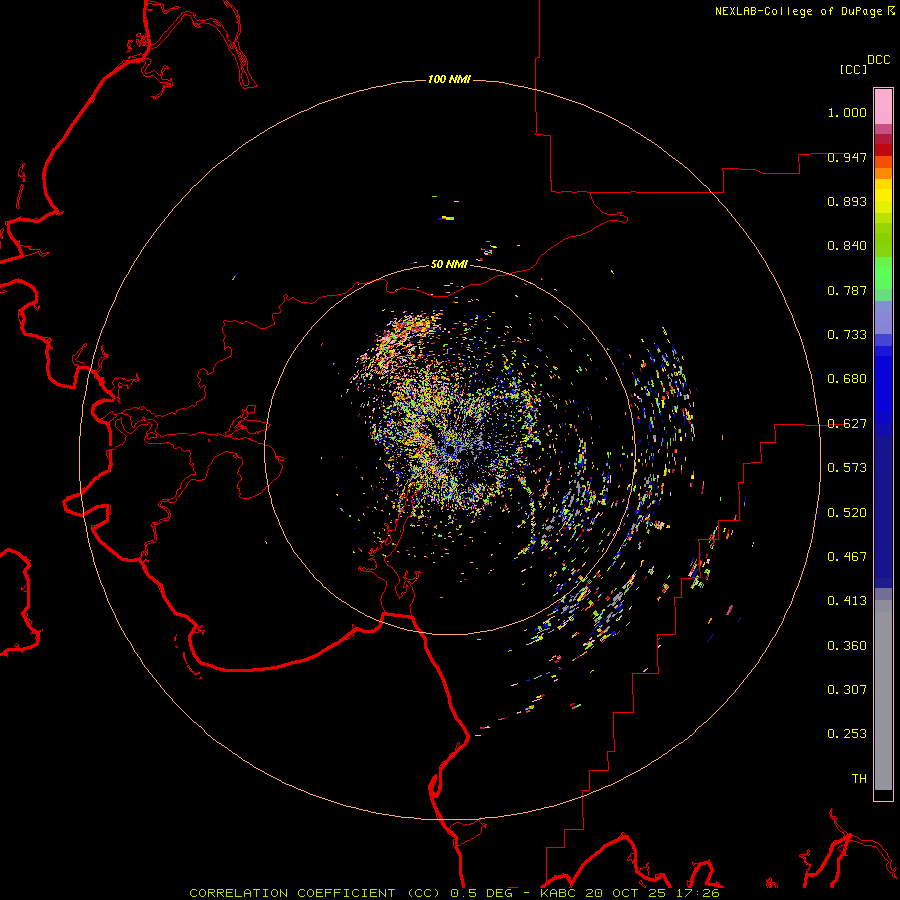This screenshot has width=900, height=900.
Task: Click the [CC] color scale heading
Action: pos(854,69)
